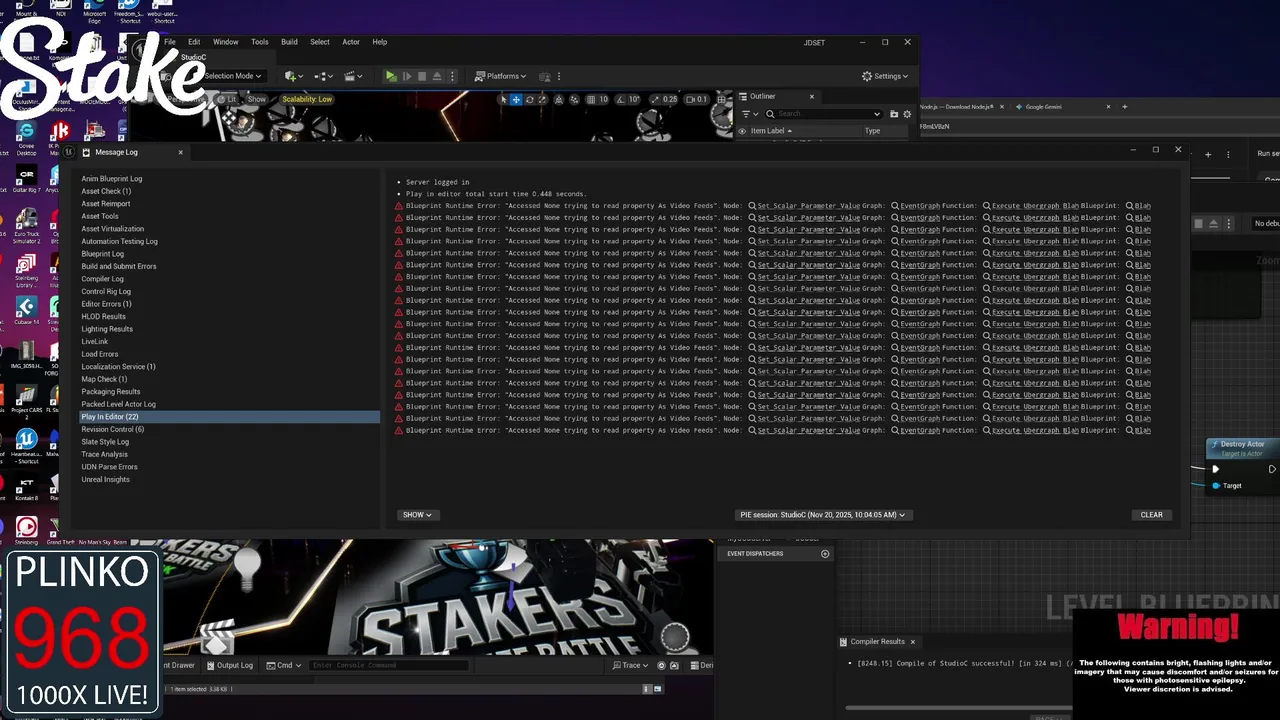Viewport: 1280px width, 720px height.
Task: Select the viewport Select objects arrow tool
Action: (x=504, y=99)
